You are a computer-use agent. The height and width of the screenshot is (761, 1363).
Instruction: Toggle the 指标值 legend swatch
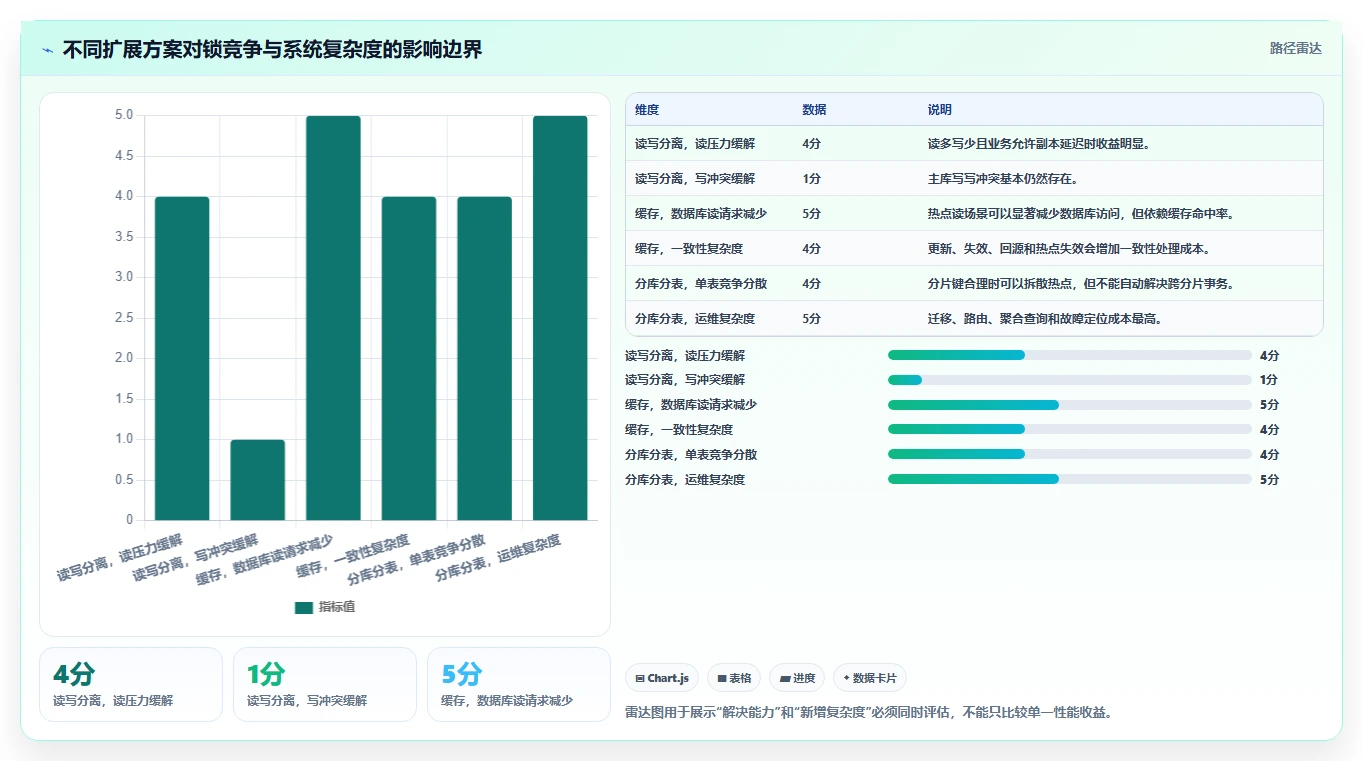304,607
